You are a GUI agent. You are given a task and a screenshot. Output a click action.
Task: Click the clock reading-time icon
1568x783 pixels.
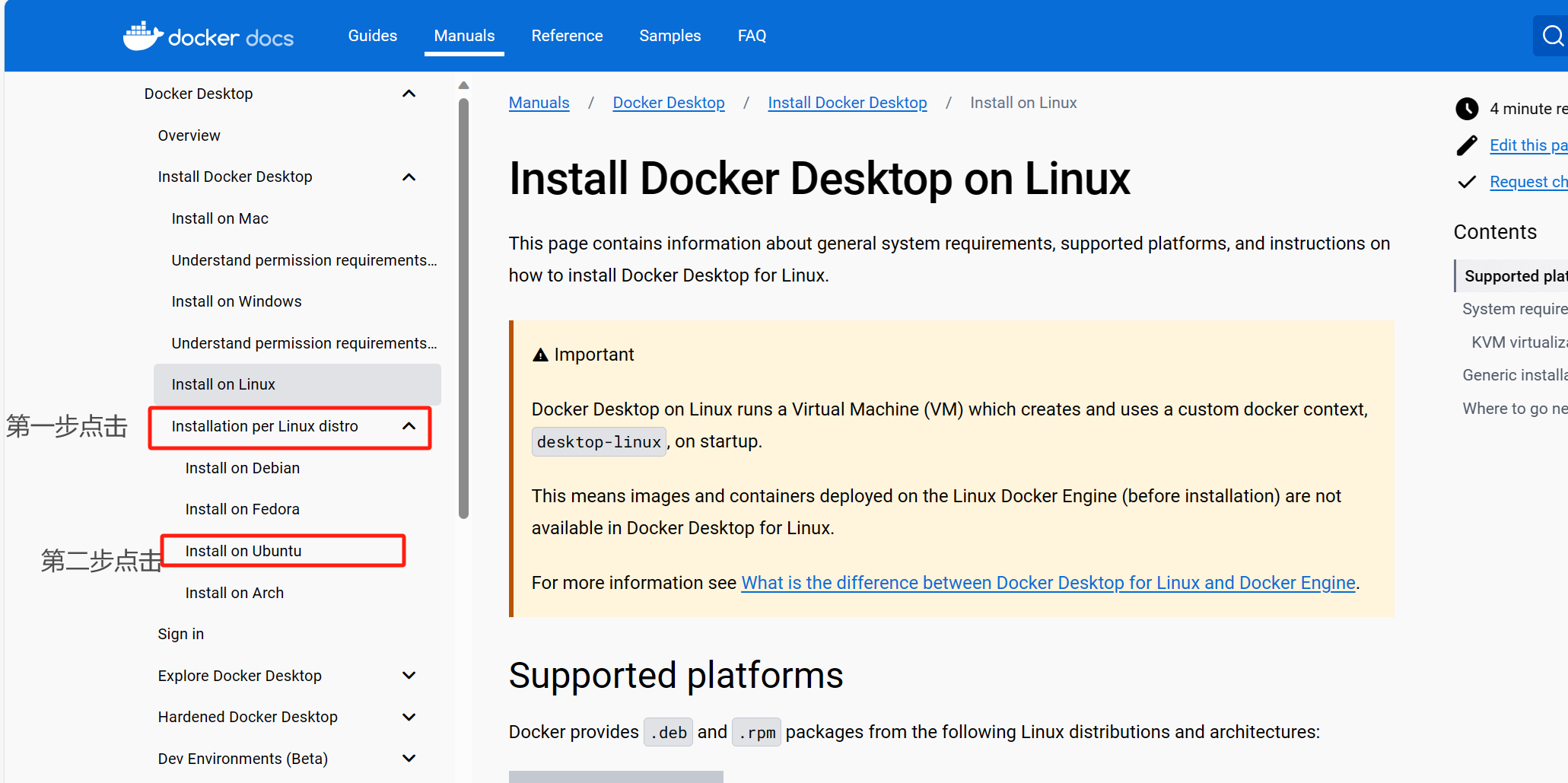[x=1467, y=109]
